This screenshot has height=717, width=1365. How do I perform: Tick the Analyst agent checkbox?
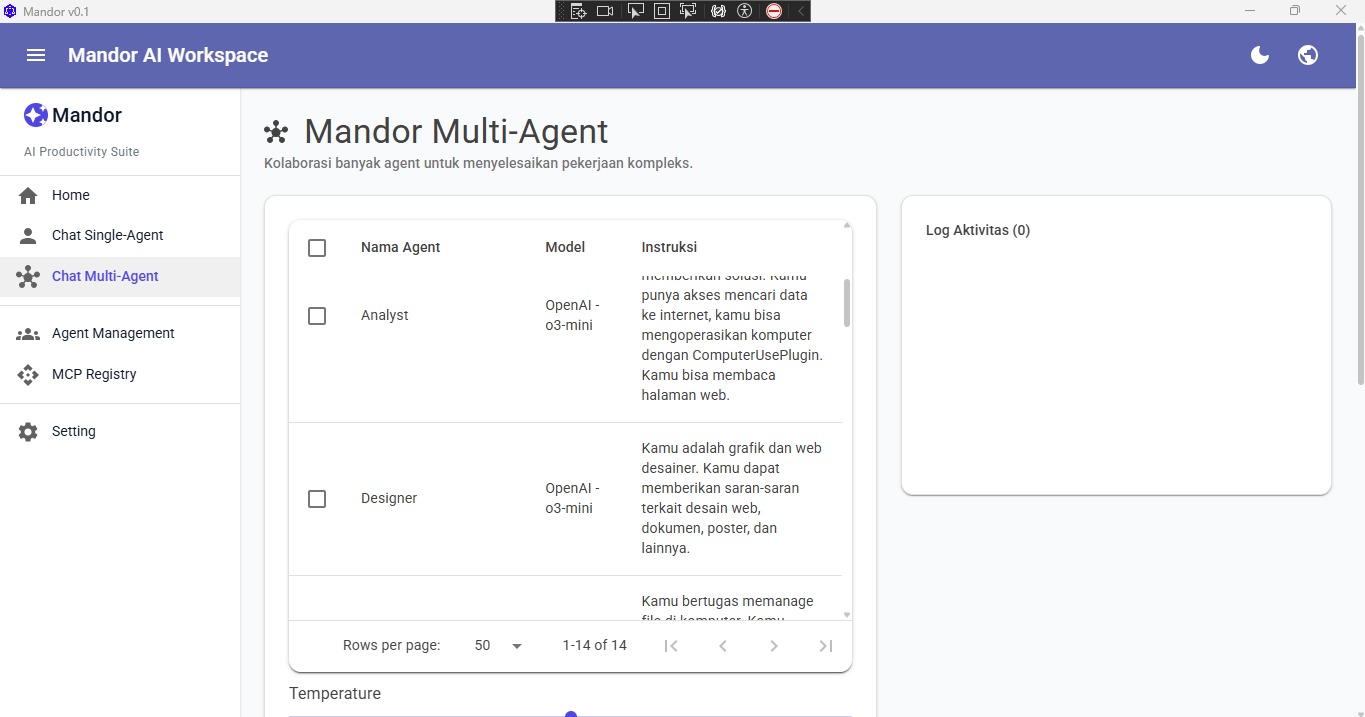click(x=317, y=316)
